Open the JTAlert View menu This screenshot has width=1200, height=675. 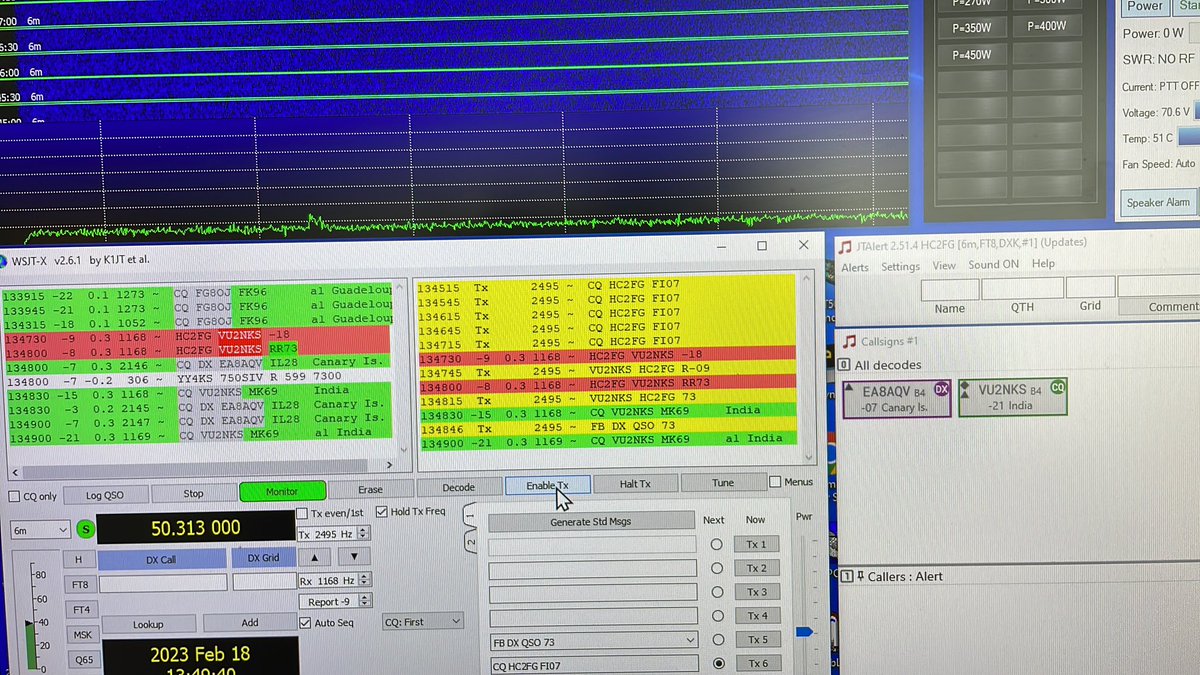click(944, 266)
